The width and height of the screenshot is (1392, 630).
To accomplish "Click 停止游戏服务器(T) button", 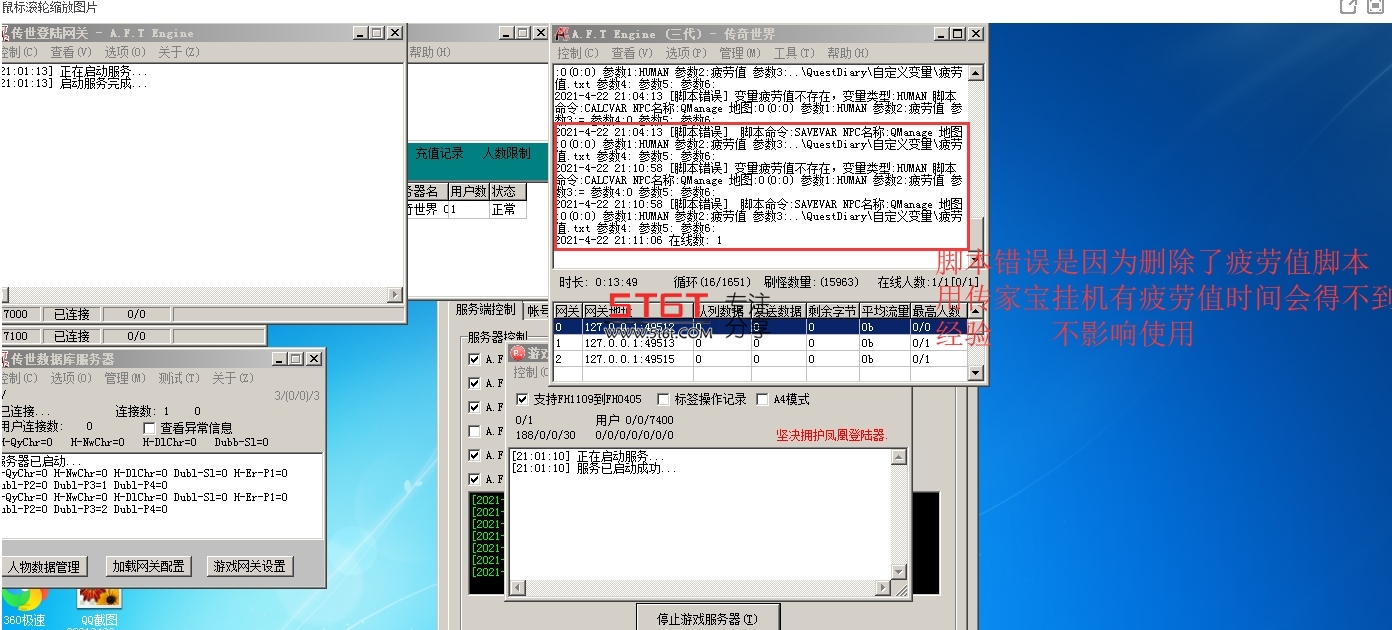I will pos(707,619).
